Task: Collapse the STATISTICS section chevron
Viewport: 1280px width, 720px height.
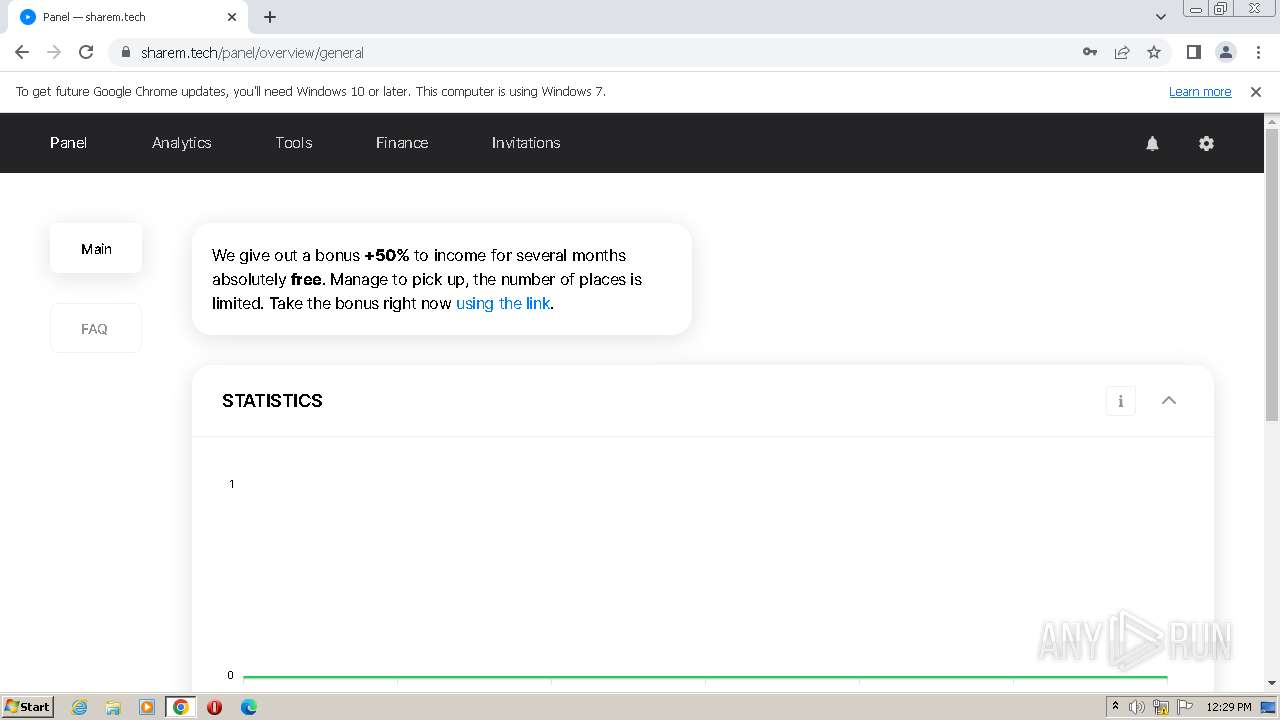Action: coord(1169,400)
